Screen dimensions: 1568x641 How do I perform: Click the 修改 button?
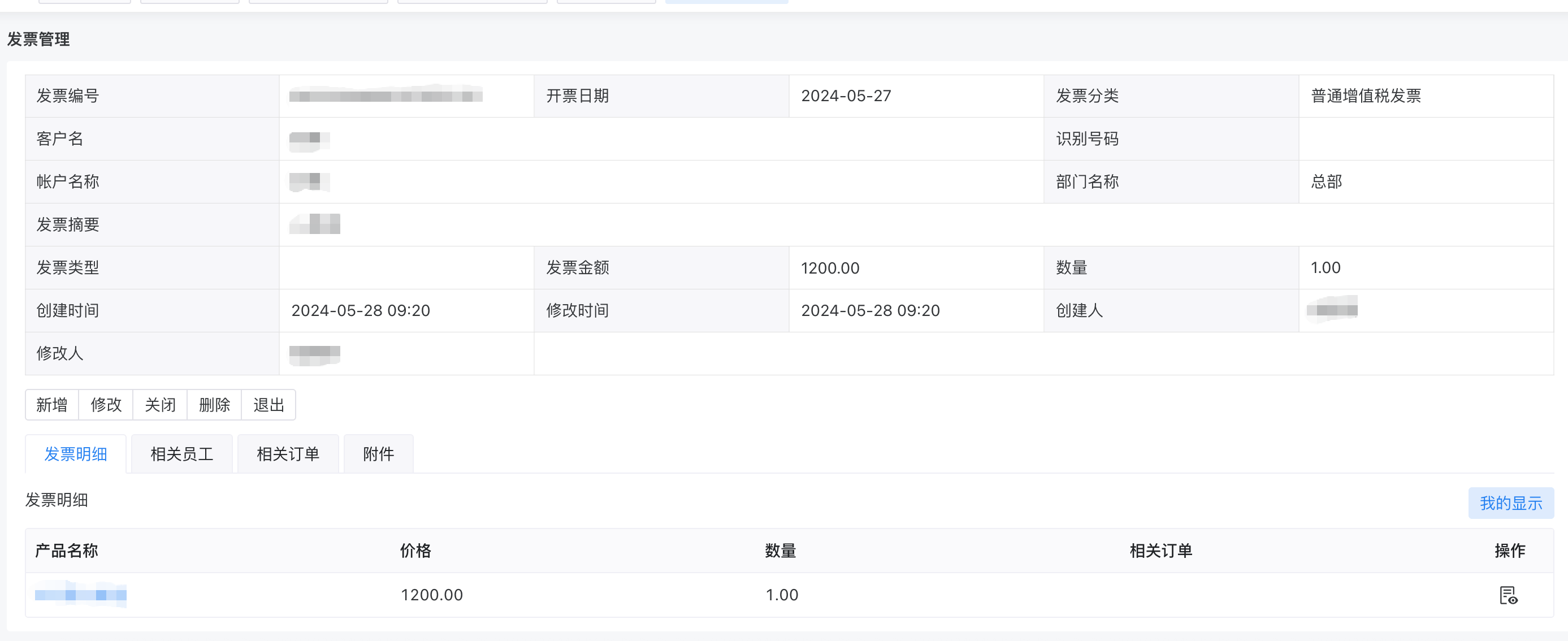pyautogui.click(x=106, y=405)
